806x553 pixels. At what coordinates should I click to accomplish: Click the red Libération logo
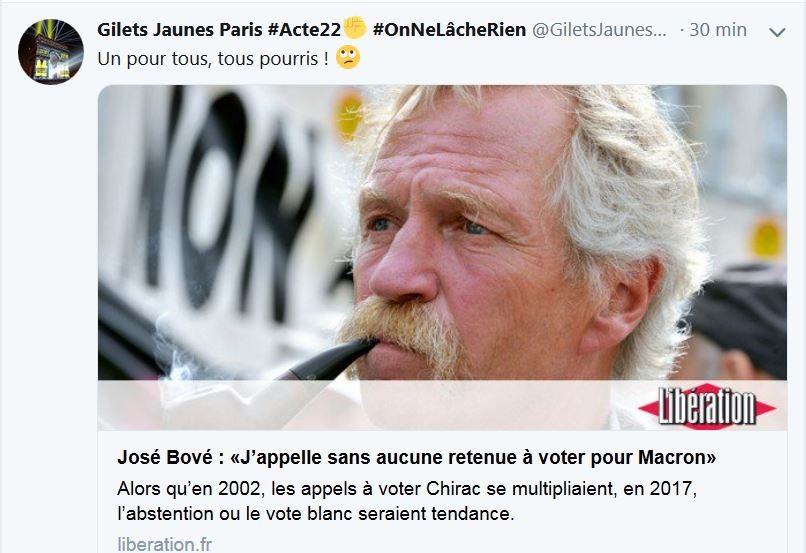(707, 407)
